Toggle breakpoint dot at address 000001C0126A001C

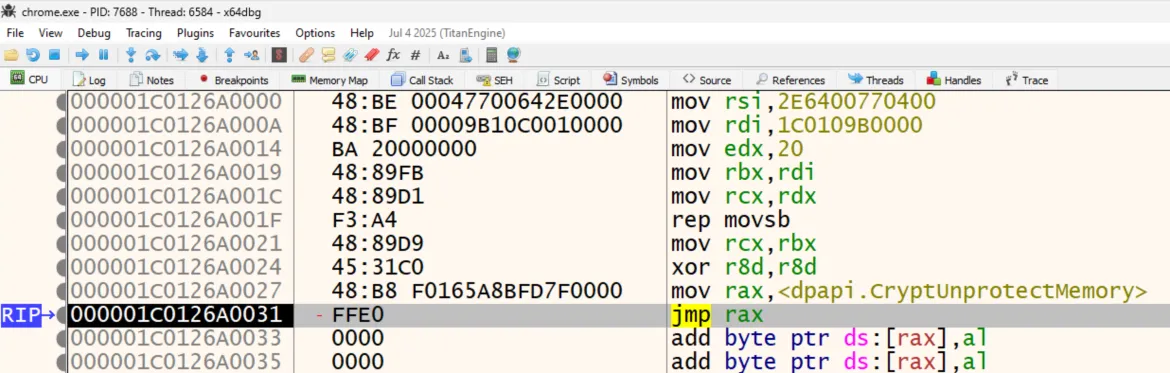click(61, 196)
